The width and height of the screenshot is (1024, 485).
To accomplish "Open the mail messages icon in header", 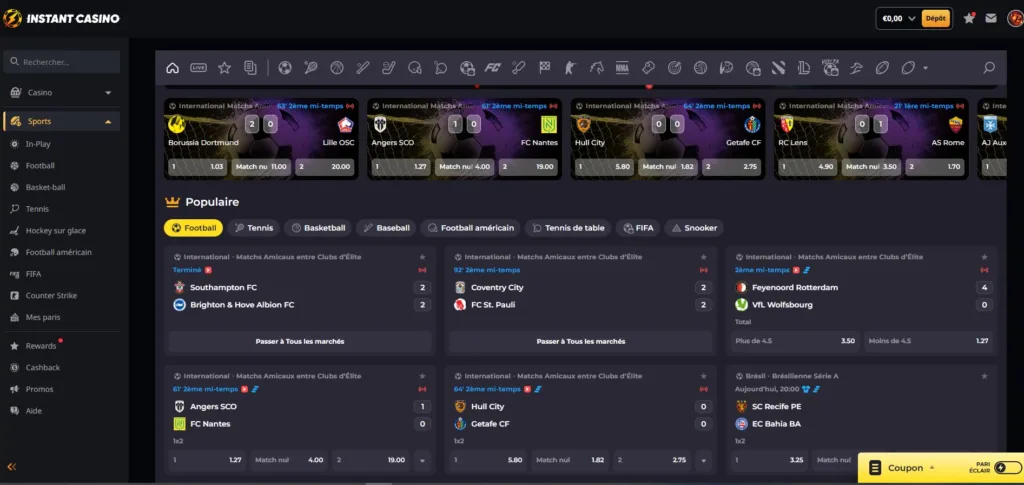I will tap(991, 18).
